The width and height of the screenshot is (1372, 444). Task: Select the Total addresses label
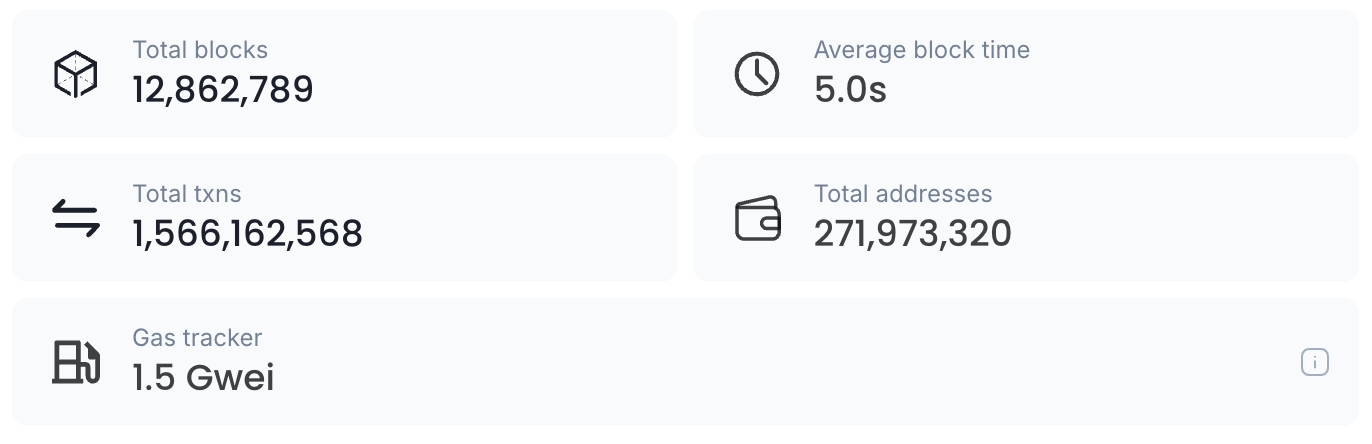pyautogui.click(x=902, y=194)
